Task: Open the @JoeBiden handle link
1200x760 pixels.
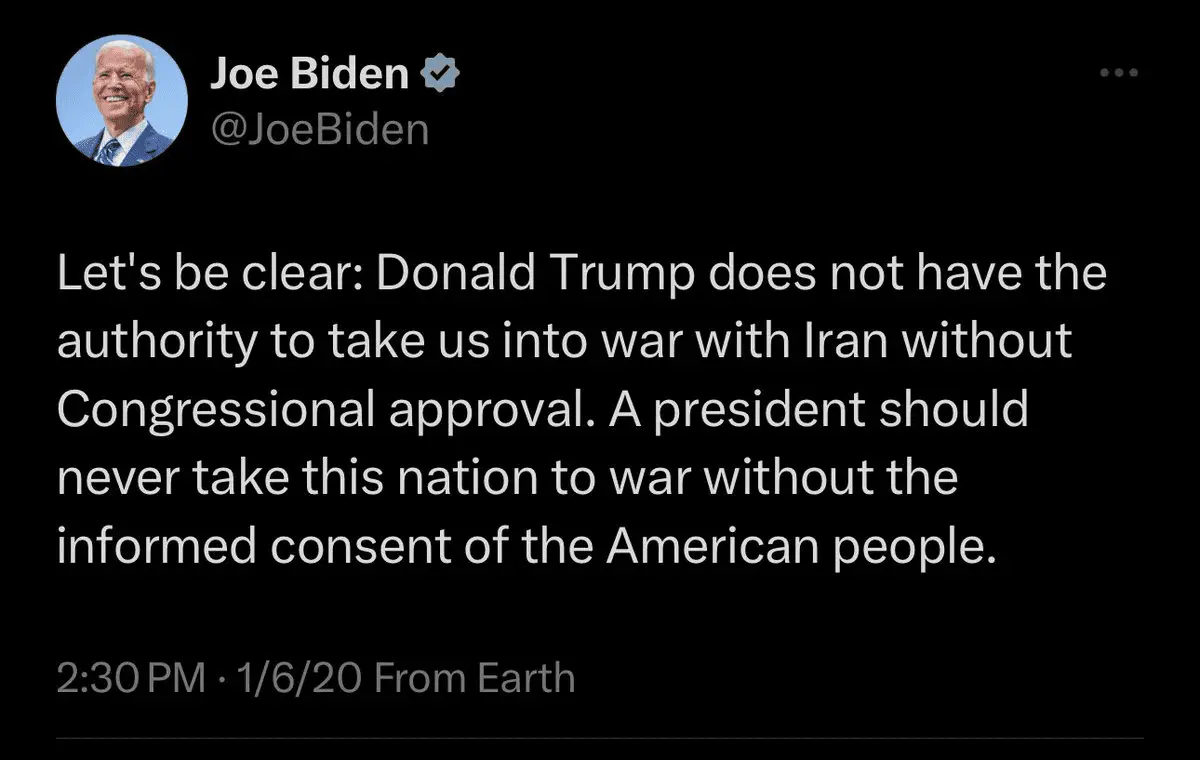Action: (x=319, y=128)
